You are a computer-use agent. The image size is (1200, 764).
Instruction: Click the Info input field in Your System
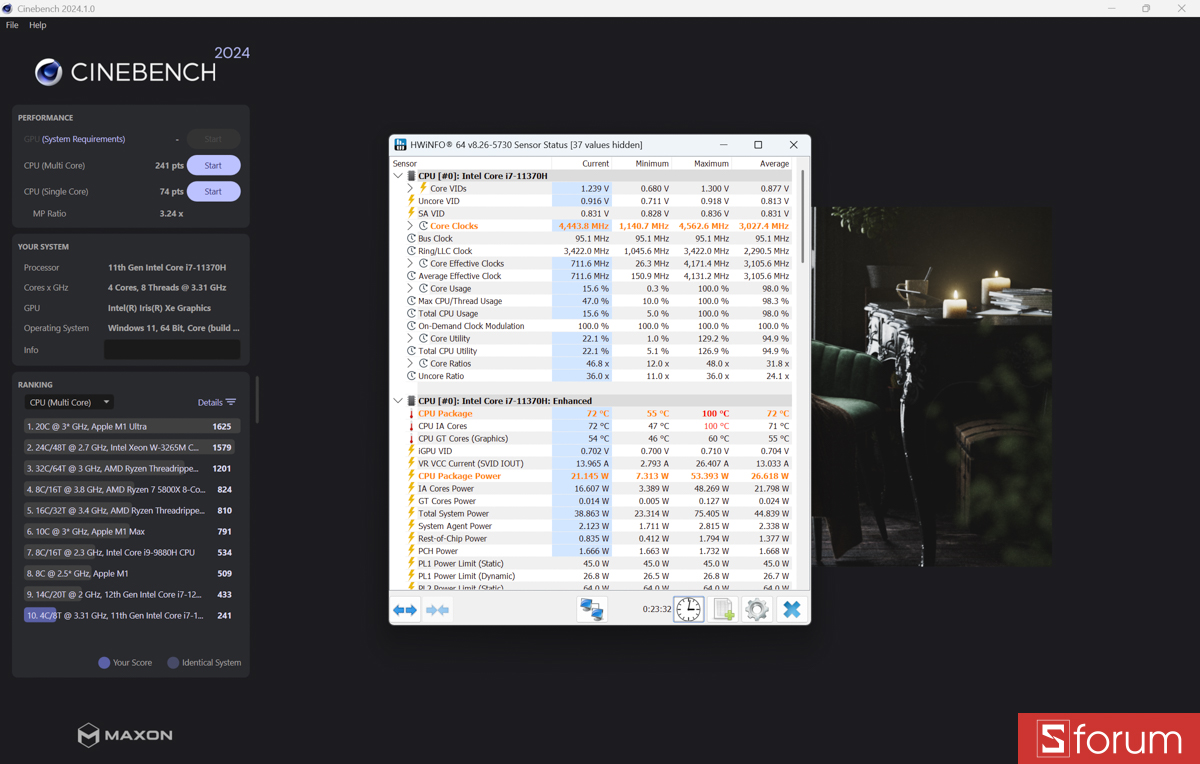pyautogui.click(x=172, y=350)
